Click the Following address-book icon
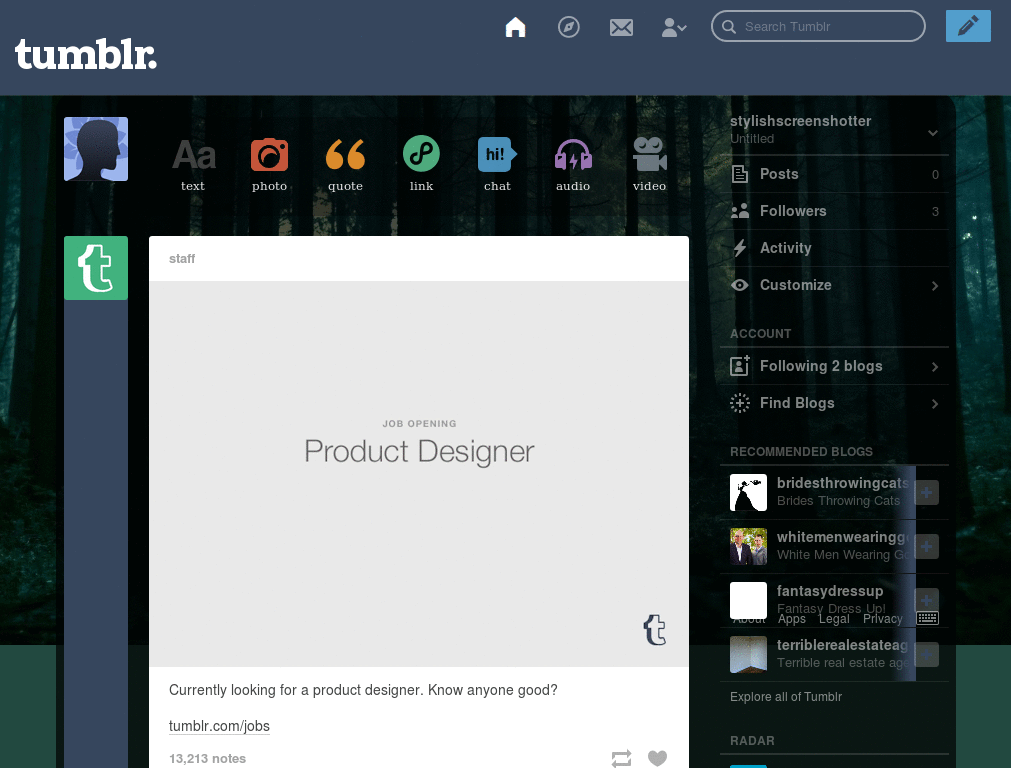This screenshot has width=1024, height=768. coord(739,366)
